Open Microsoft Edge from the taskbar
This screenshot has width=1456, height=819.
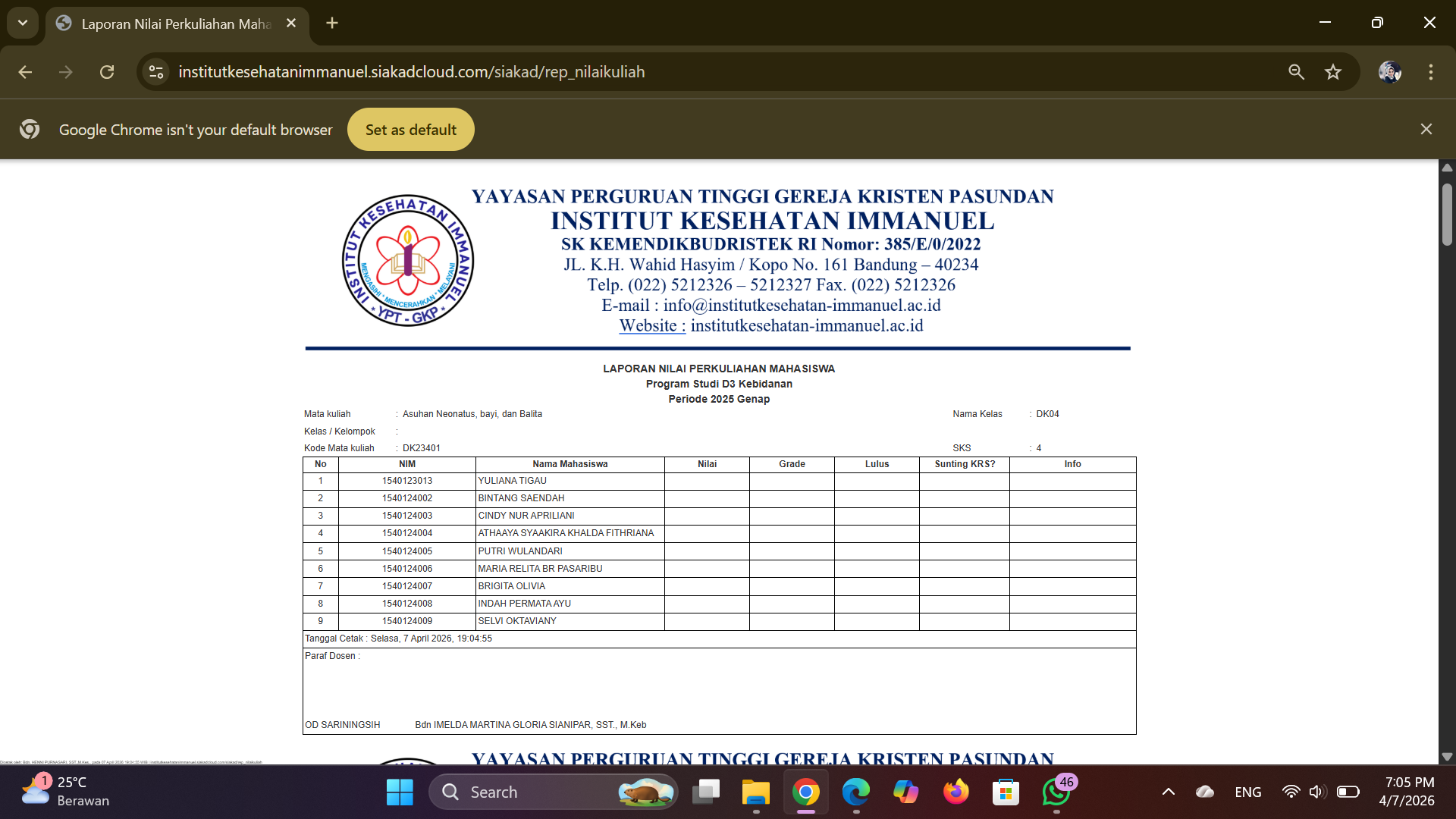[x=856, y=792]
